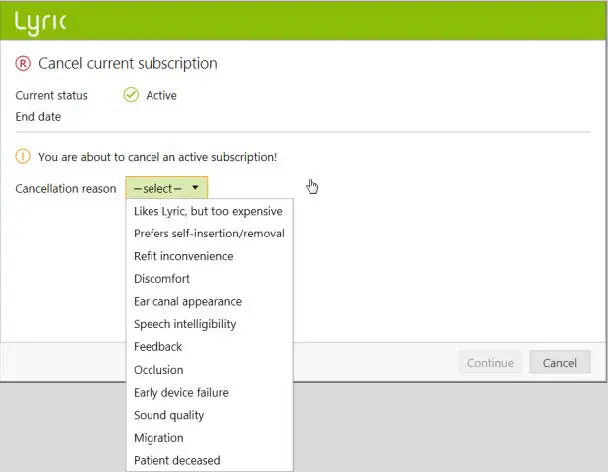Click the Lyric logo in header
Viewport: 608px width, 472px height.
coord(40,23)
